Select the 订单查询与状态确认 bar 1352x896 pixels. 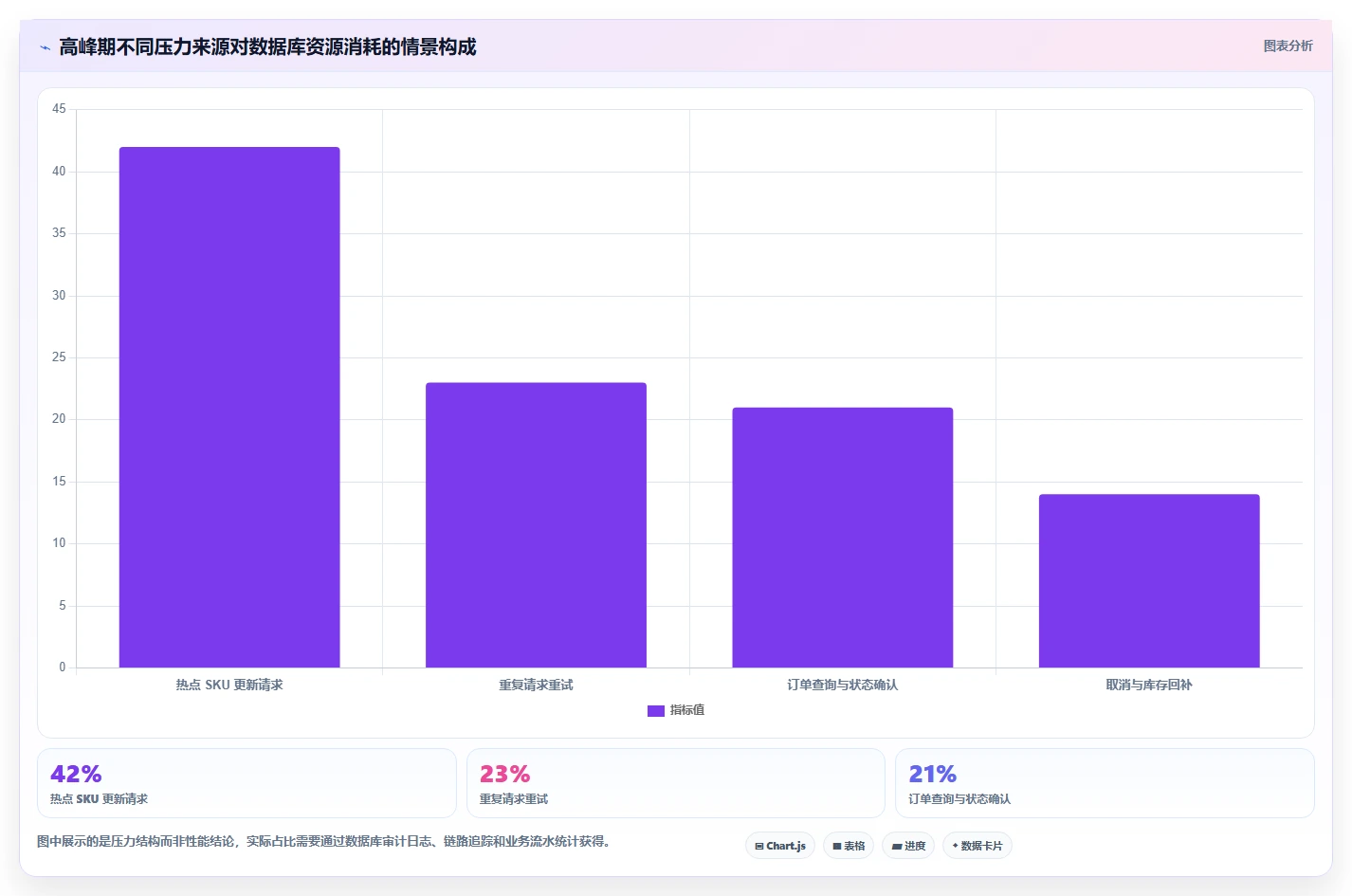843,538
